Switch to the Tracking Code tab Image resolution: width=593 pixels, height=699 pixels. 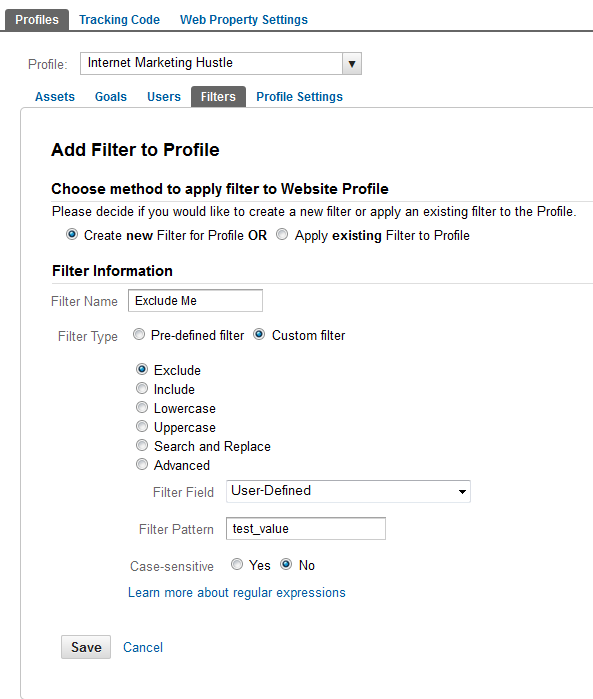(119, 20)
